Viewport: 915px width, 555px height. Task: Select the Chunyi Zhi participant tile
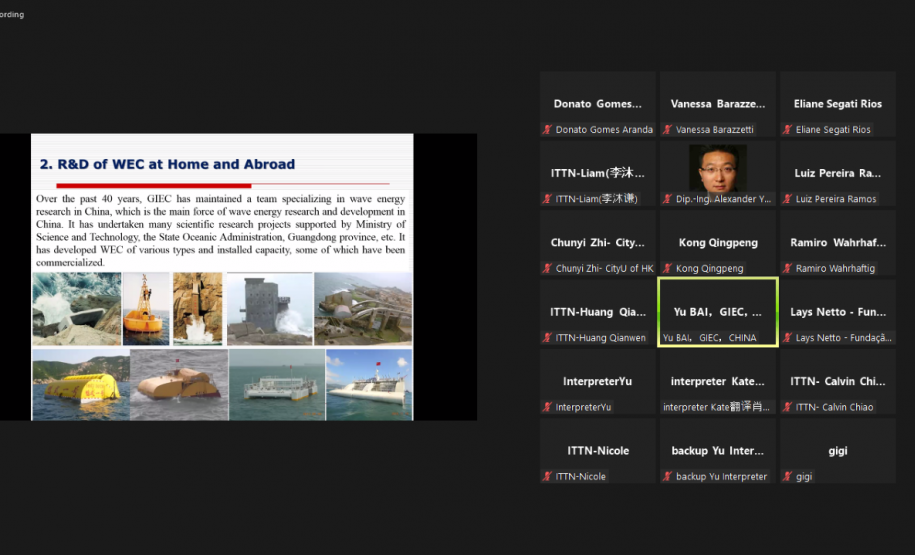tap(597, 243)
